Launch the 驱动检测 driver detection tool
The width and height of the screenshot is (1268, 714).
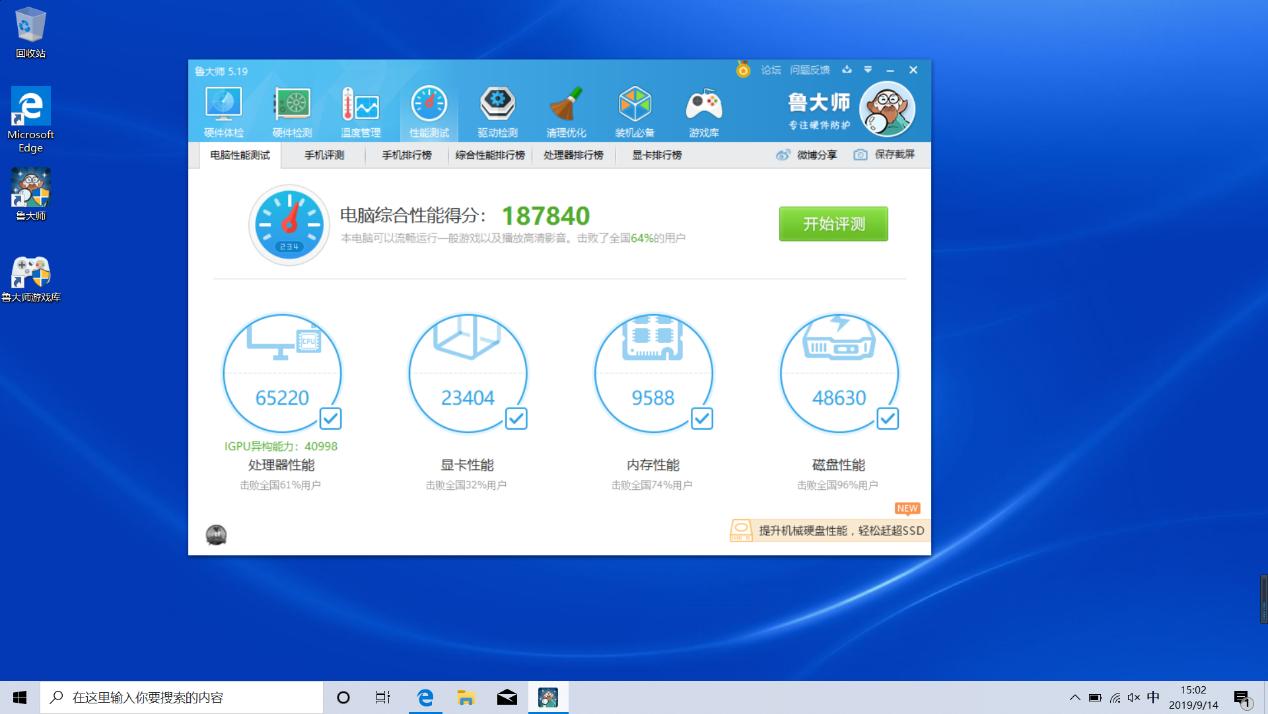click(497, 108)
